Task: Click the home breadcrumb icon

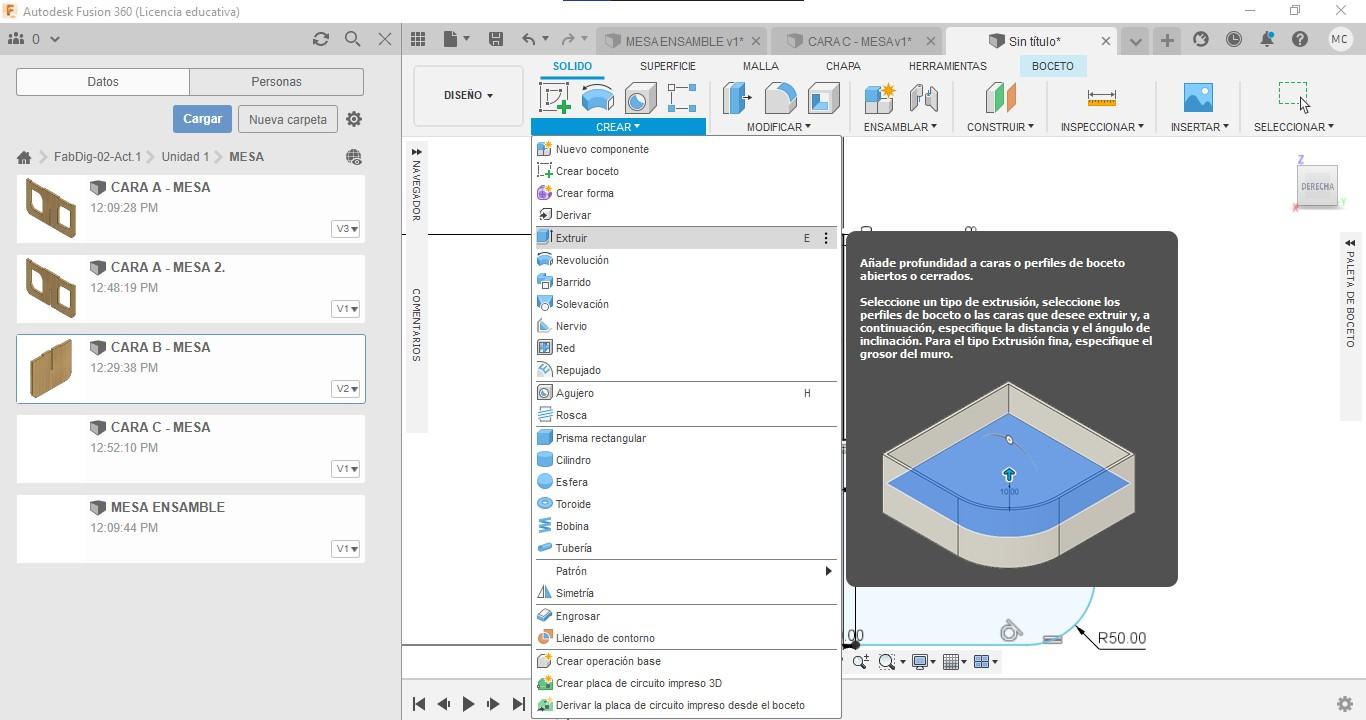Action: click(x=24, y=157)
